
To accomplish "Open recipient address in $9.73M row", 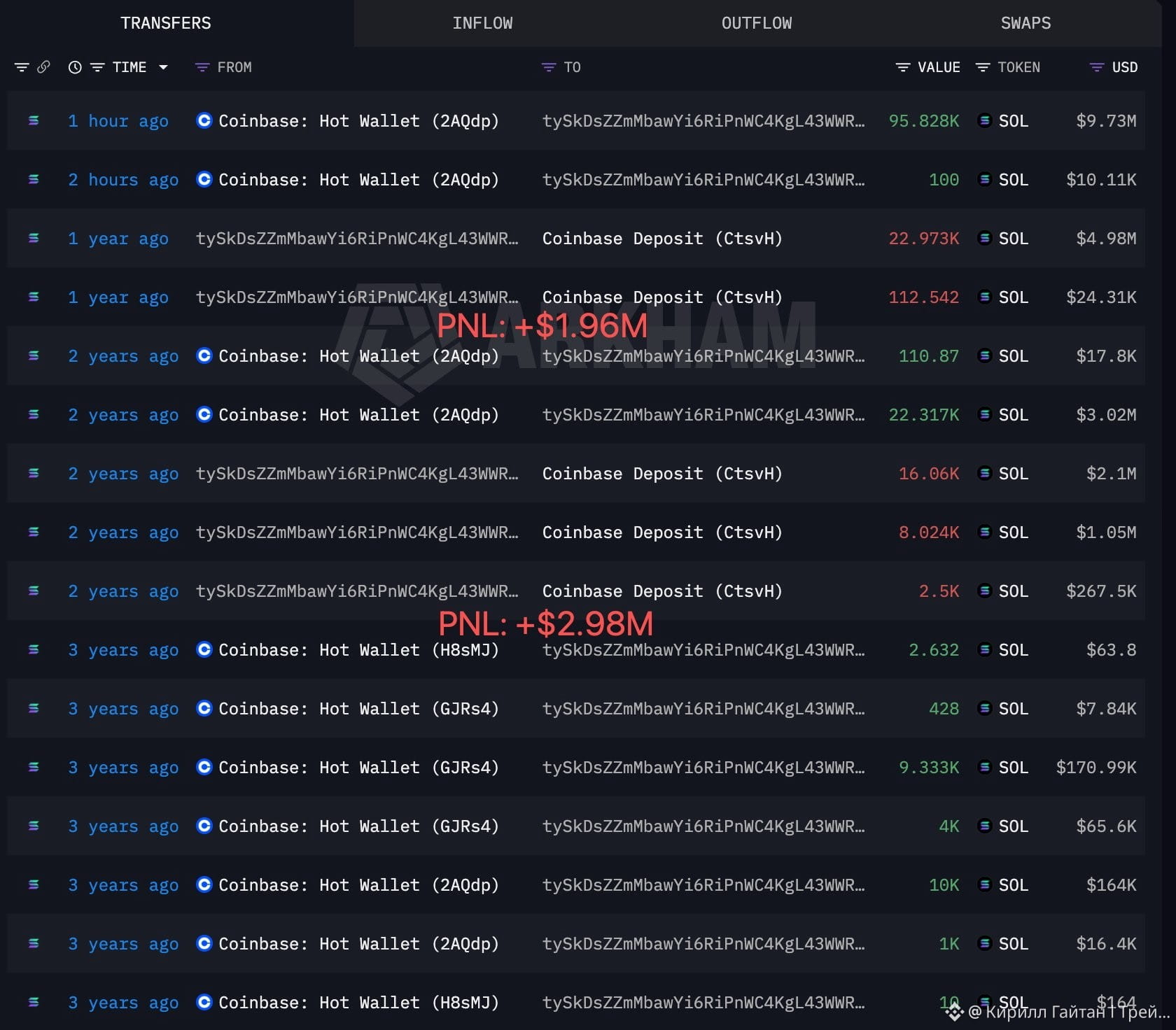I will pyautogui.click(x=703, y=121).
